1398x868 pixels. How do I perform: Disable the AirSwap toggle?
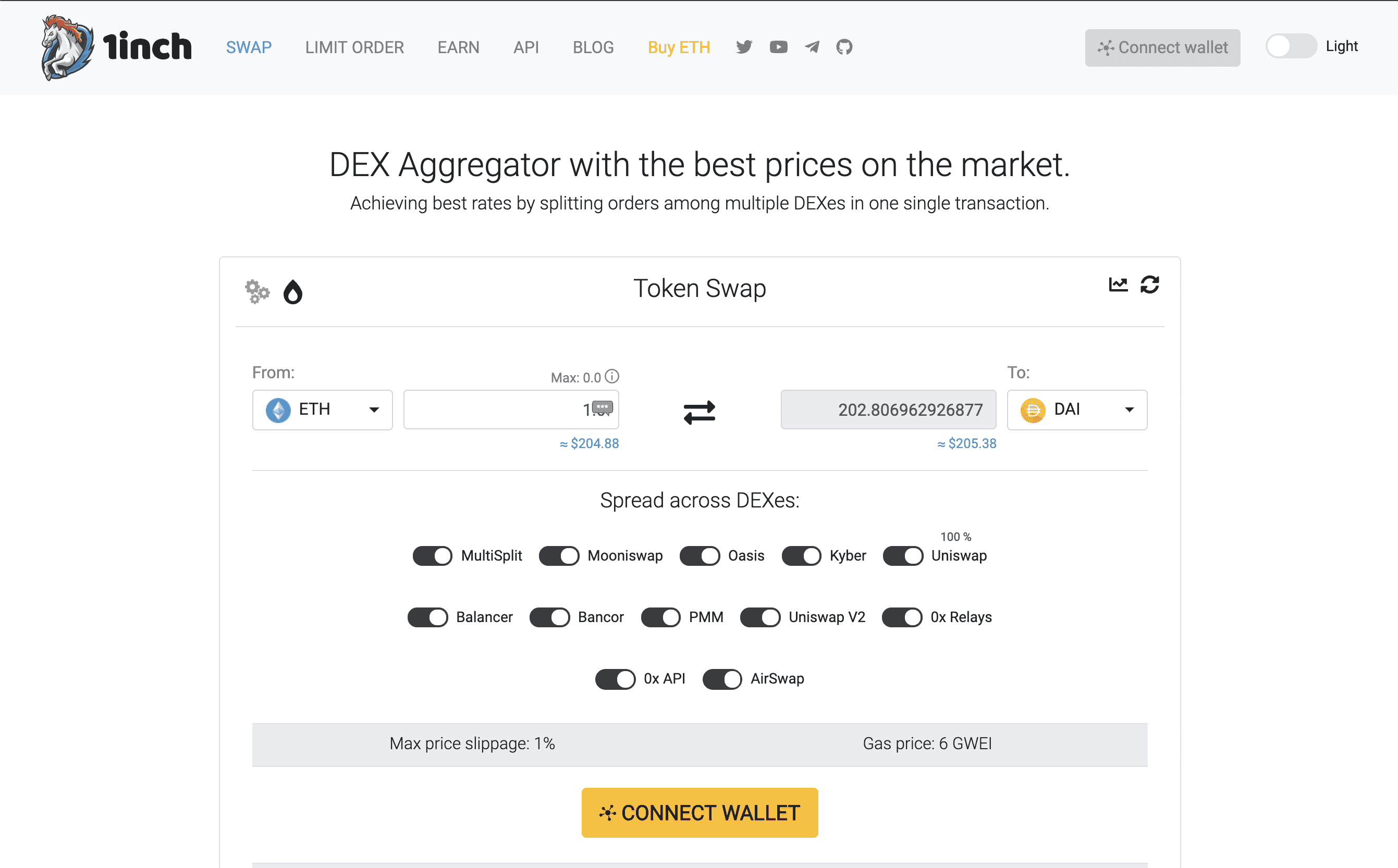tap(721, 678)
